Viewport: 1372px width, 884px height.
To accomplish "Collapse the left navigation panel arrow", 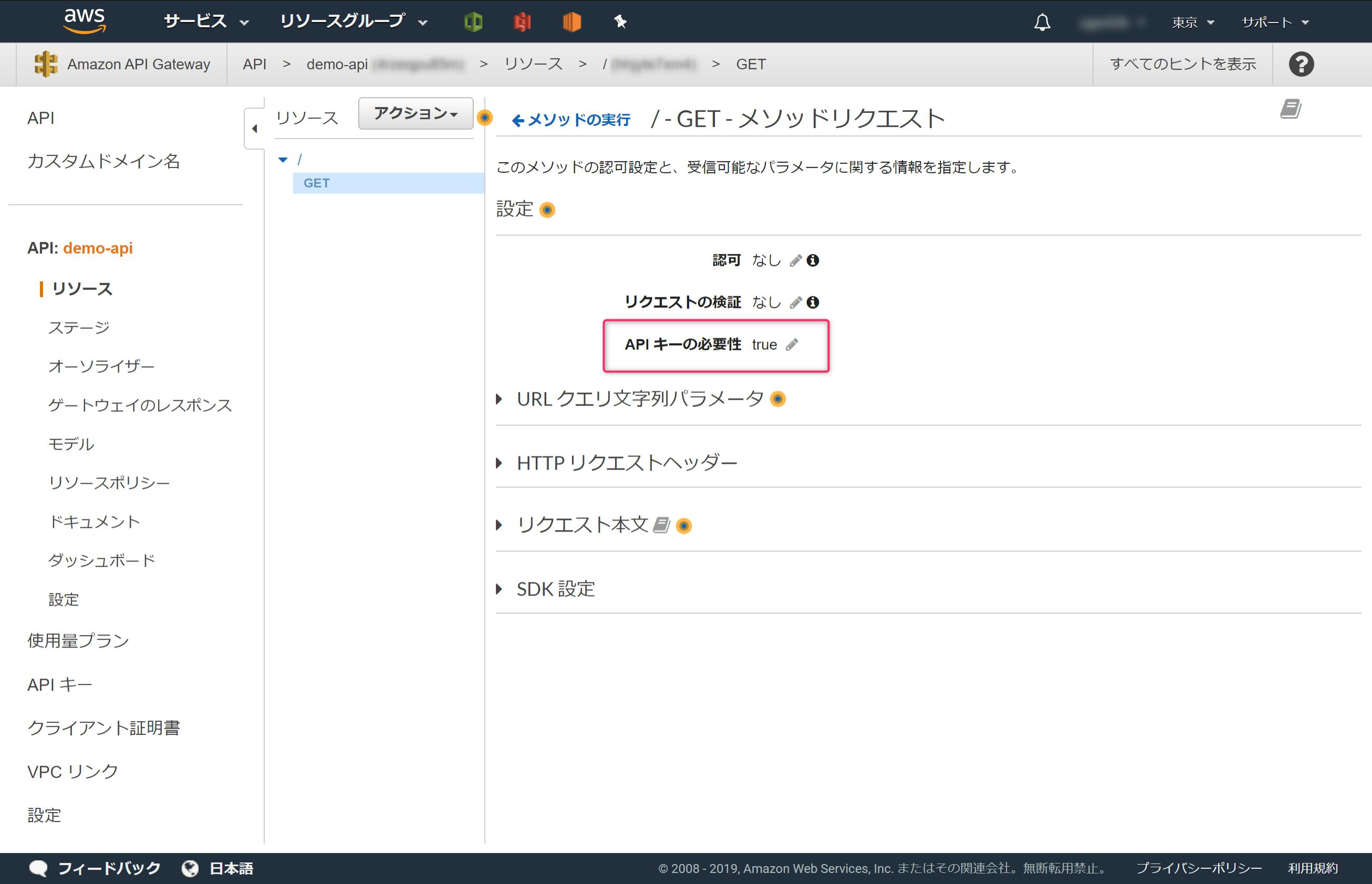I will (254, 129).
